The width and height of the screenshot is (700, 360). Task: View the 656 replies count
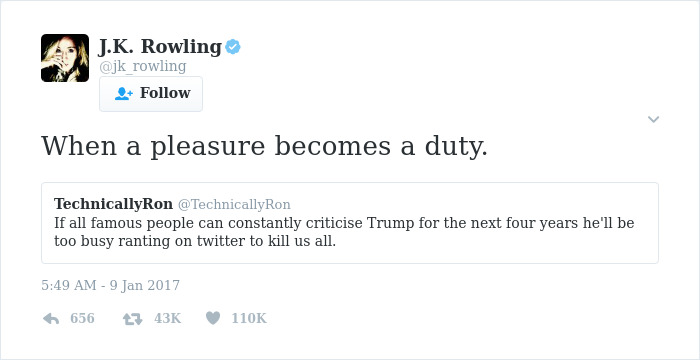tap(83, 318)
